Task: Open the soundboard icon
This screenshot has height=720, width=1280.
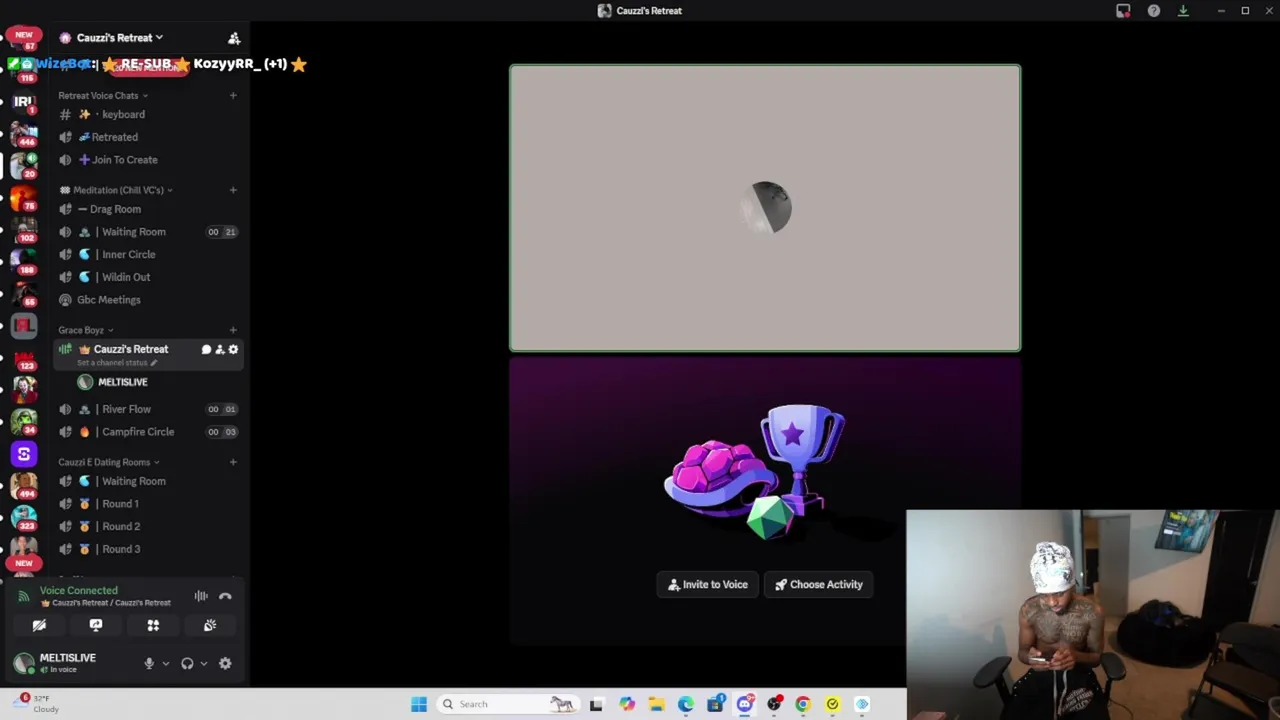Action: tap(210, 625)
